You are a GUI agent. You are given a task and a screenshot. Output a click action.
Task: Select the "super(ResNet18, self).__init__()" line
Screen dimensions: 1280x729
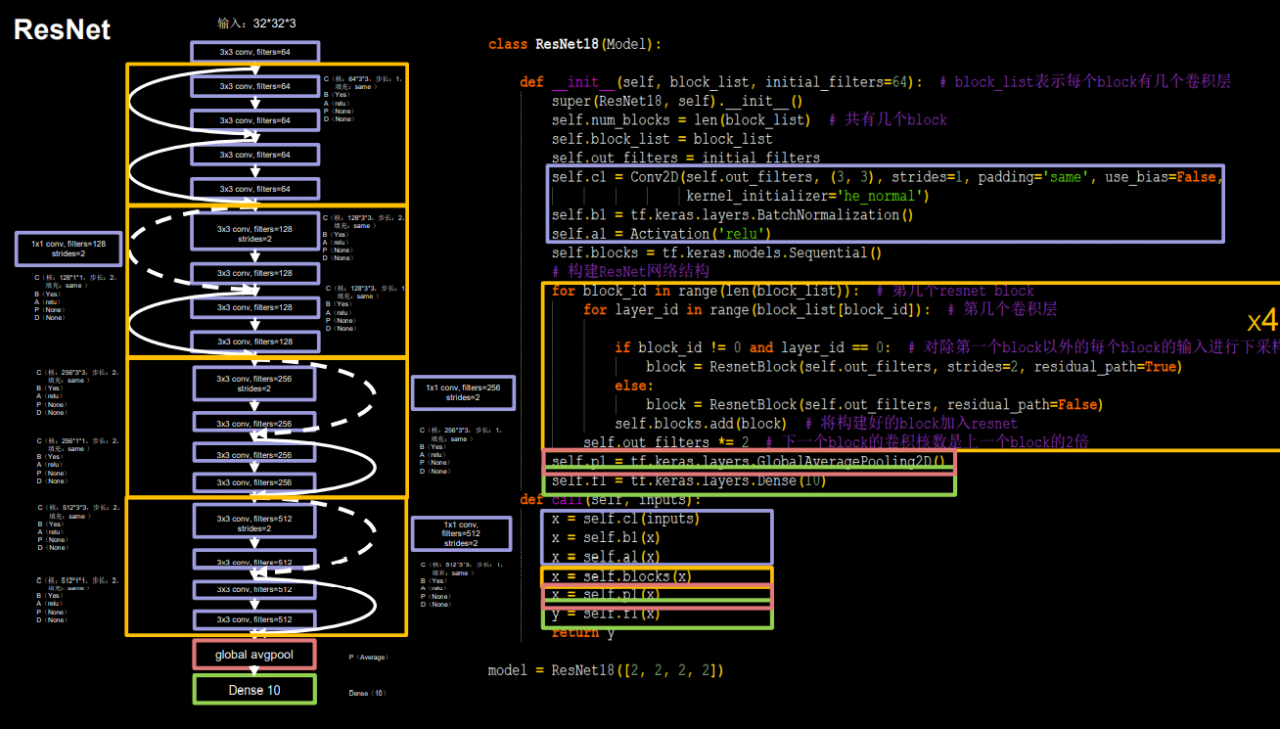pos(677,101)
